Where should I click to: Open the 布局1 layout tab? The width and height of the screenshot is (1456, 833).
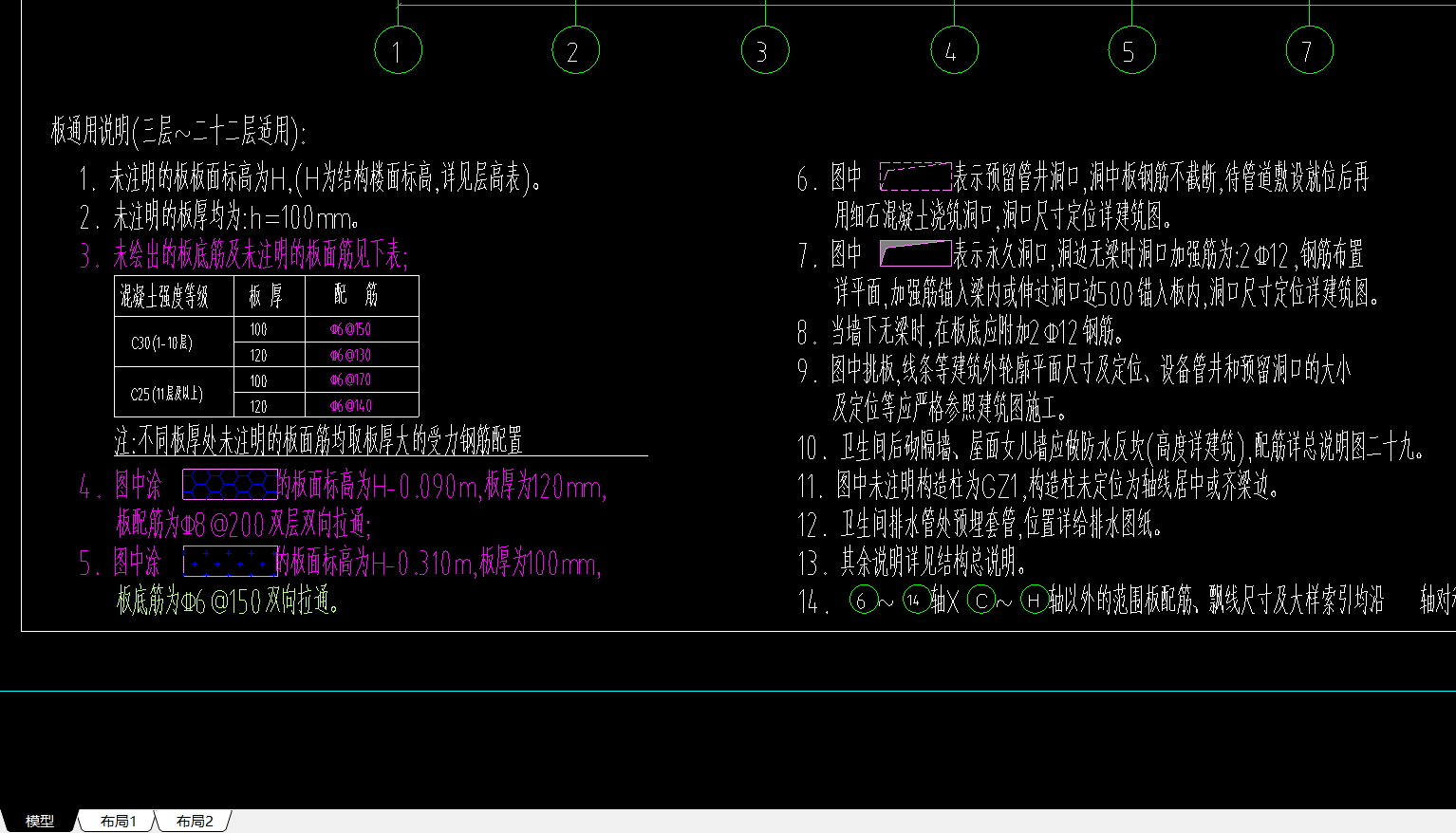pyautogui.click(x=119, y=821)
